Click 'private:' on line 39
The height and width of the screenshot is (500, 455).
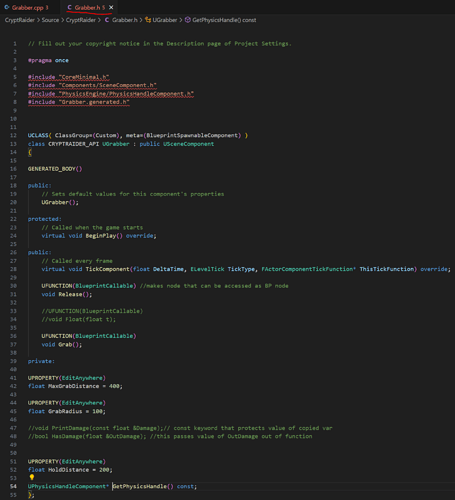pyautogui.click(x=41, y=361)
